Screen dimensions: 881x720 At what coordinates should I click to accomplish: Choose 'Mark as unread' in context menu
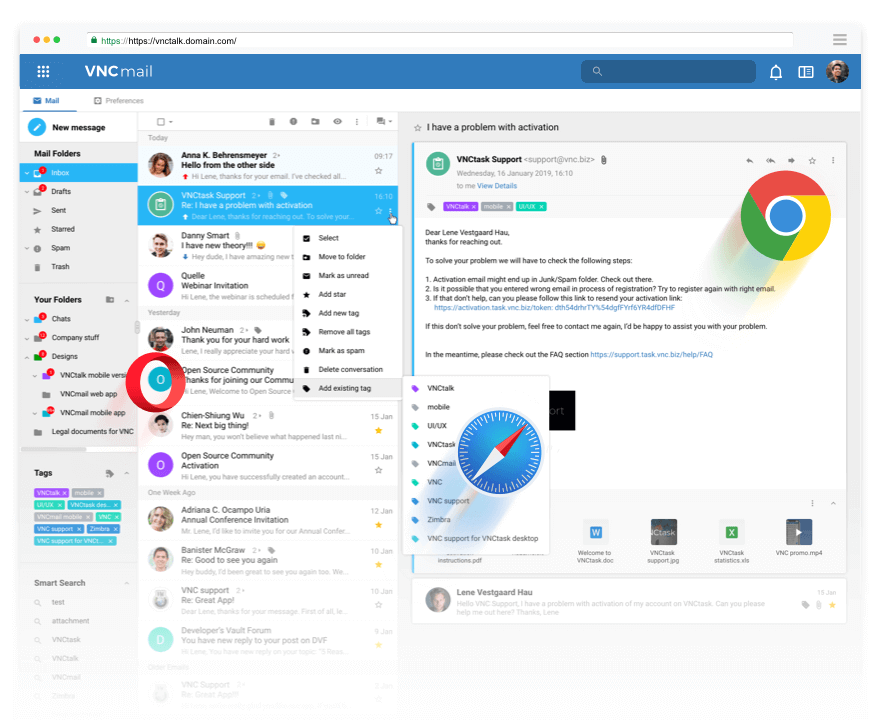pos(348,275)
